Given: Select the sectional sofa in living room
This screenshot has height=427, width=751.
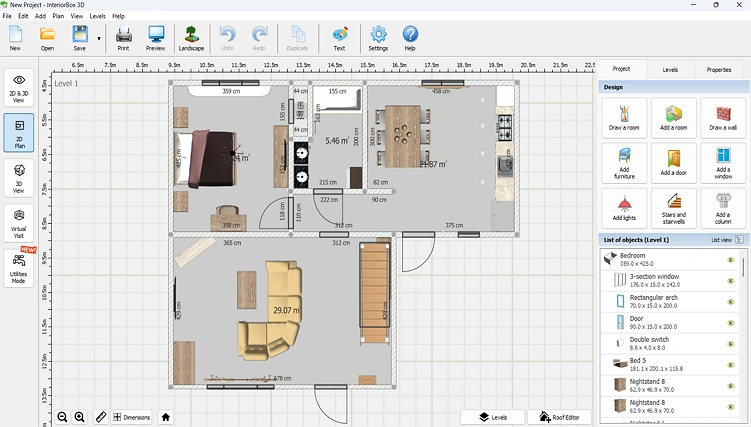Looking at the screenshot, I should click(271, 310).
